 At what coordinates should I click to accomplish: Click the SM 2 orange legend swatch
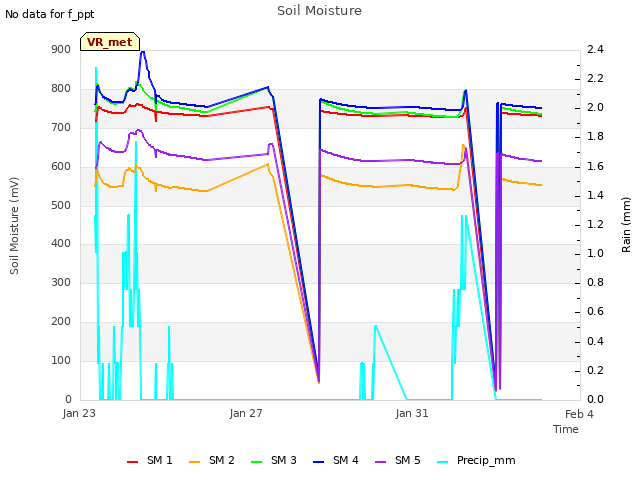coord(195,462)
